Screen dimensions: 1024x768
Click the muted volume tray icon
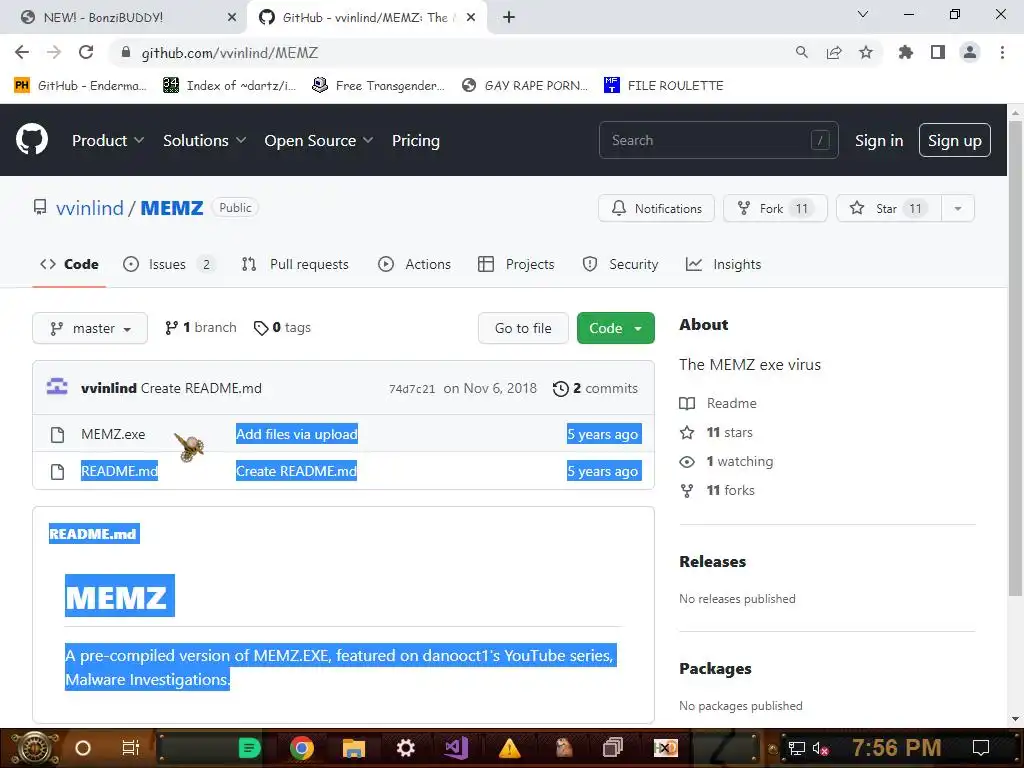(820, 748)
